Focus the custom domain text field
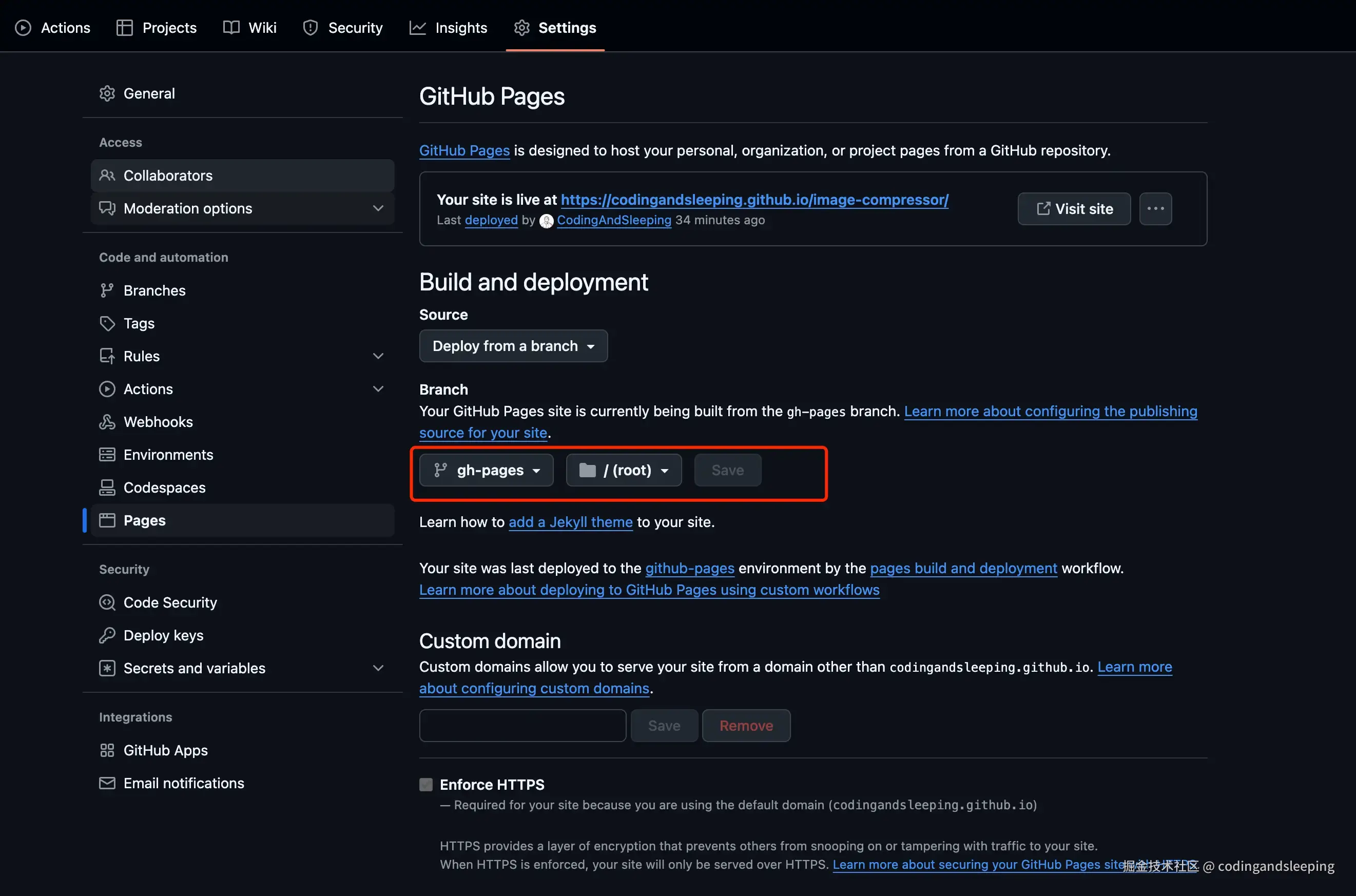 point(522,726)
